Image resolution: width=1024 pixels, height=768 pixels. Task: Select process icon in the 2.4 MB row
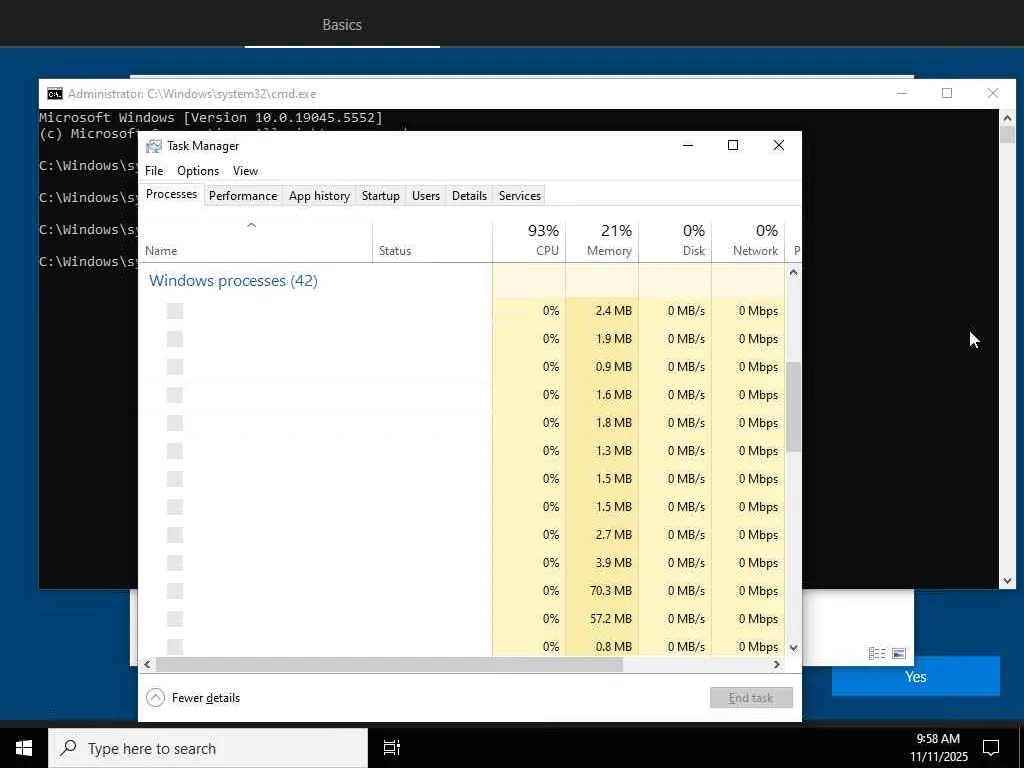tap(174, 311)
